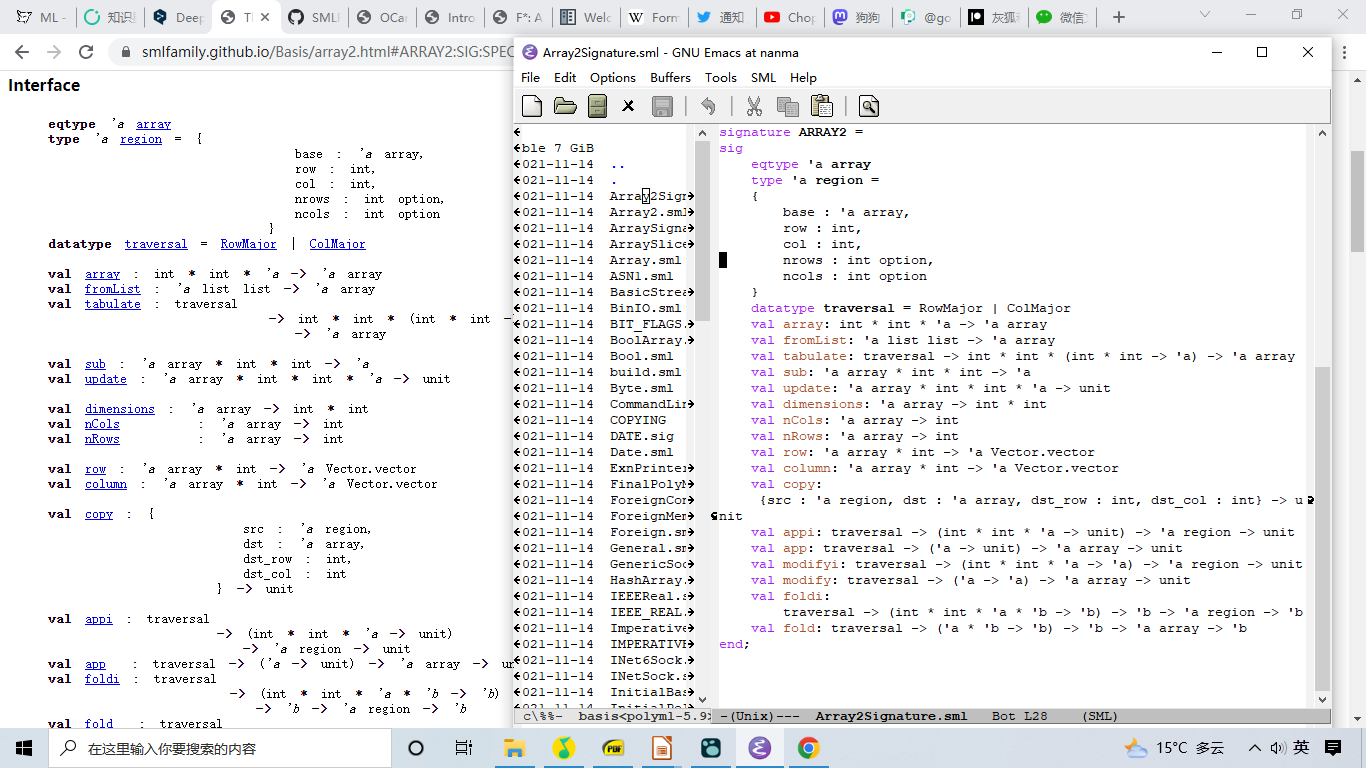The width and height of the screenshot is (1366, 768).
Task: Open the Options menu in Emacs
Action: tap(612, 77)
